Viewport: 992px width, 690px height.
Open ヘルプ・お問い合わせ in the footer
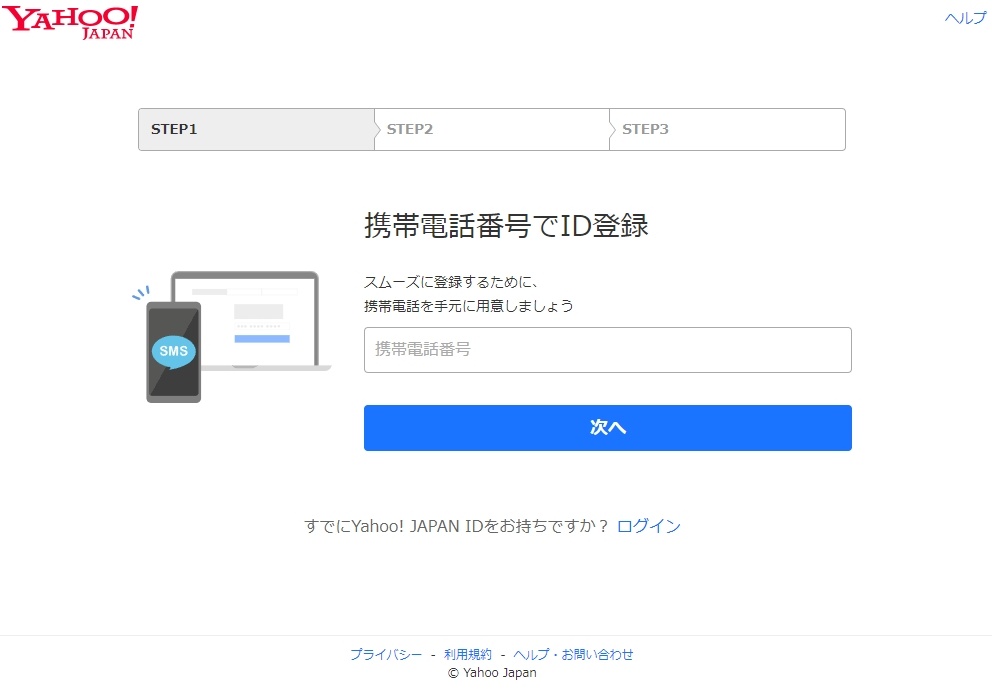click(x=572, y=654)
